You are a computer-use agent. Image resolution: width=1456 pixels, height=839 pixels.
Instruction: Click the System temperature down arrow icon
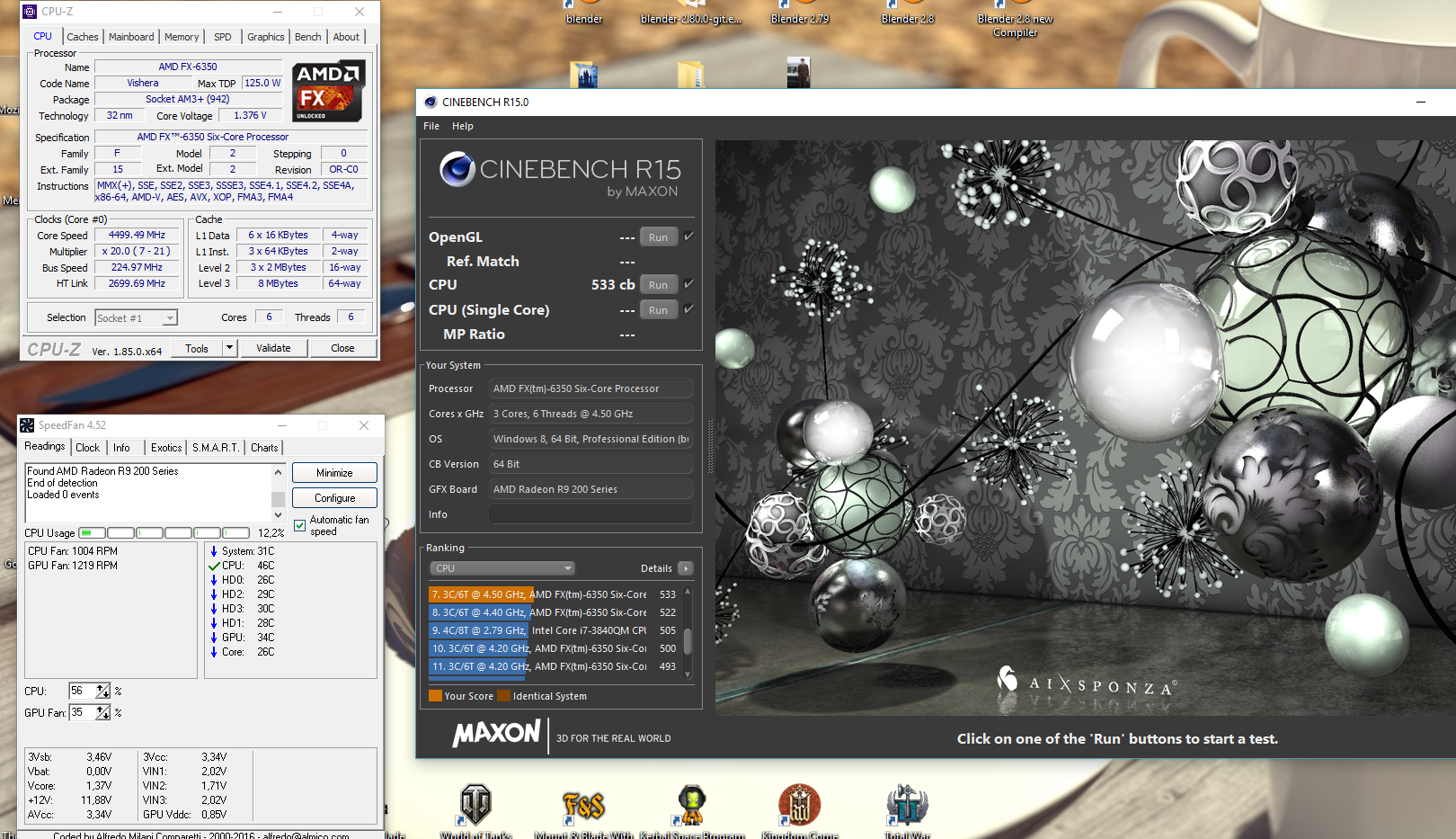pos(214,551)
